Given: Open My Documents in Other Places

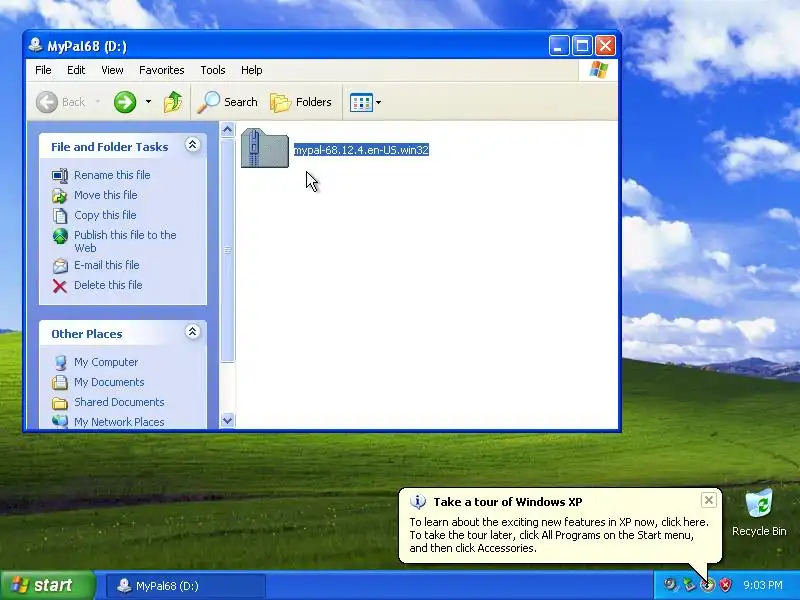Looking at the screenshot, I should (109, 382).
